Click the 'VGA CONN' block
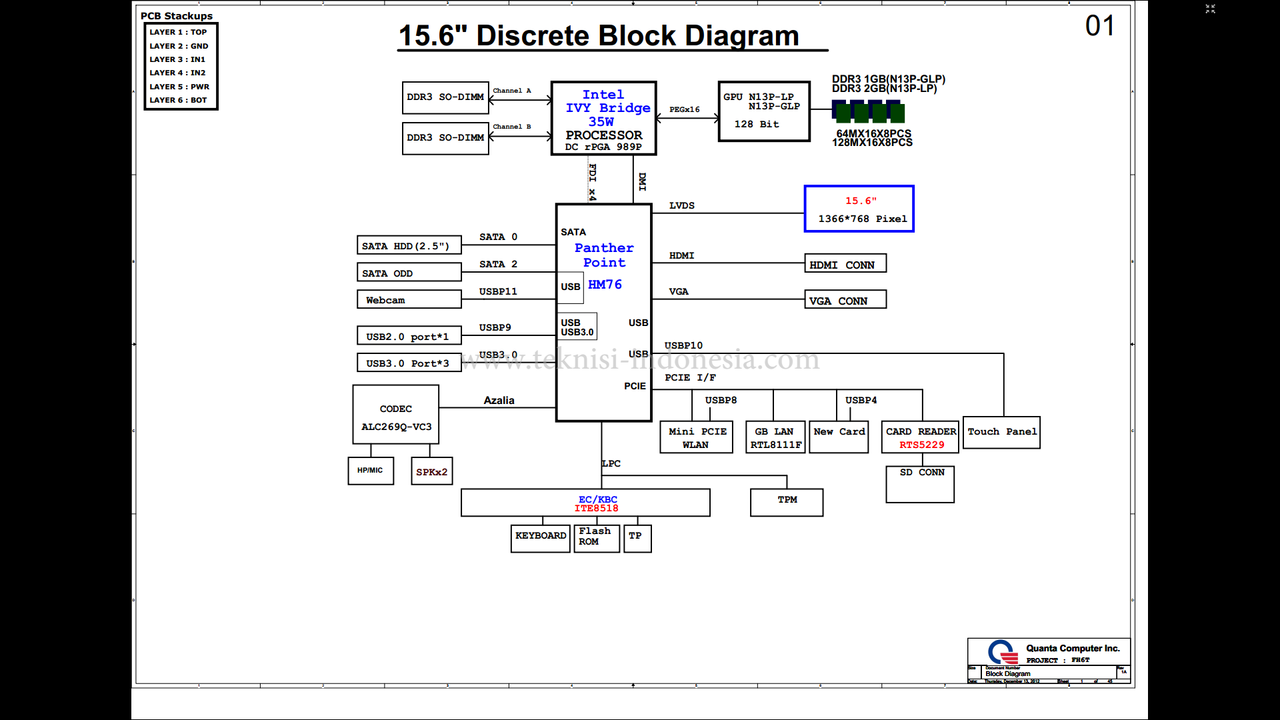Image resolution: width=1280 pixels, height=720 pixels. 846,300
